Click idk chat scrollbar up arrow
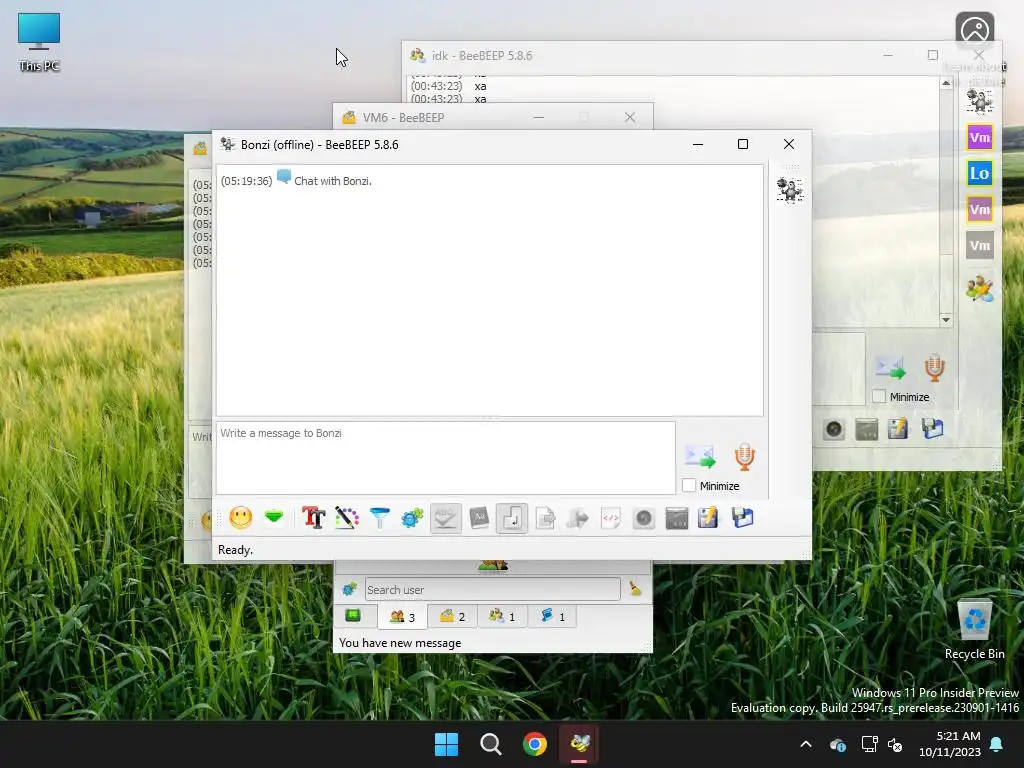The image size is (1024, 768). (946, 83)
